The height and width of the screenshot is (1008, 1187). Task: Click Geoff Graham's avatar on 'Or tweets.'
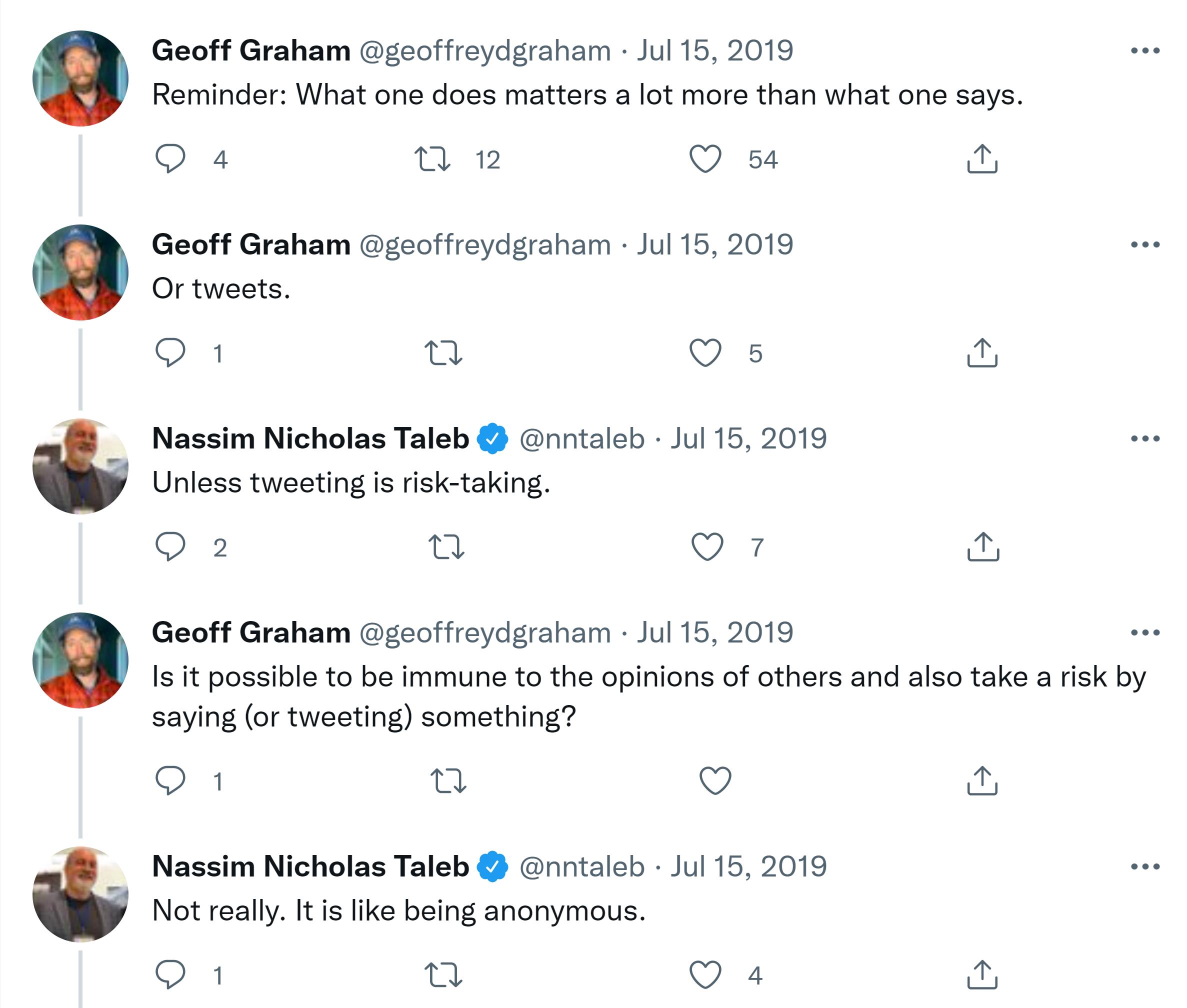(80, 272)
